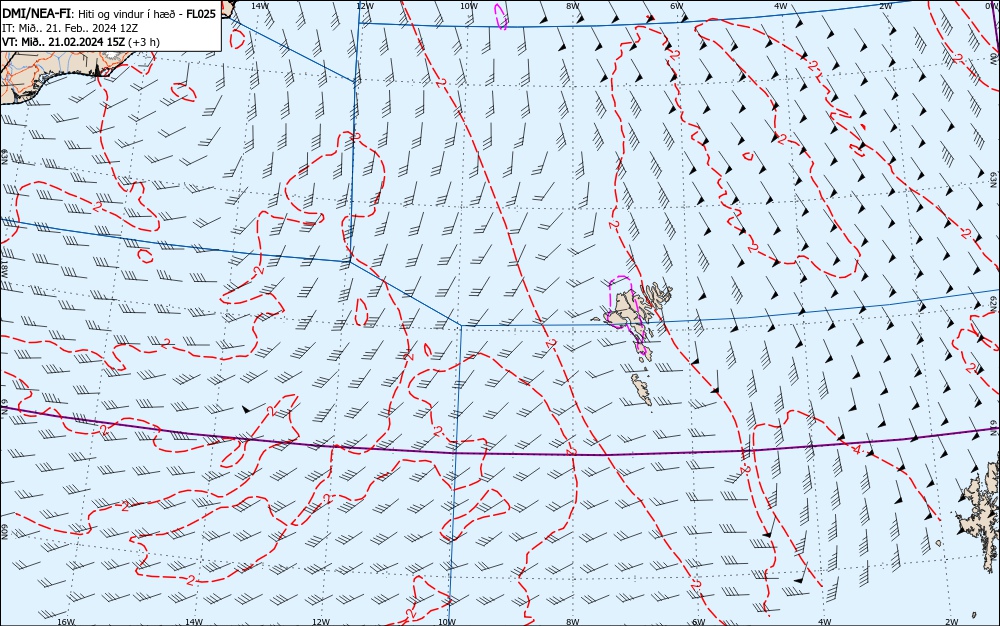1000x626 pixels.
Task: Click the 10W longitude label on the bottom edge
Action: point(447,622)
